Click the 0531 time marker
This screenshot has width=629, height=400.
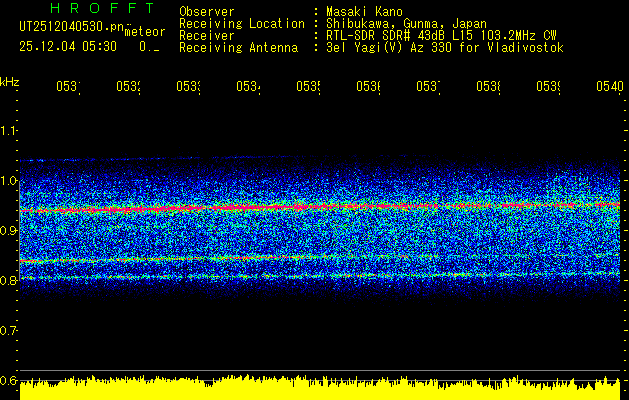click(x=68, y=86)
